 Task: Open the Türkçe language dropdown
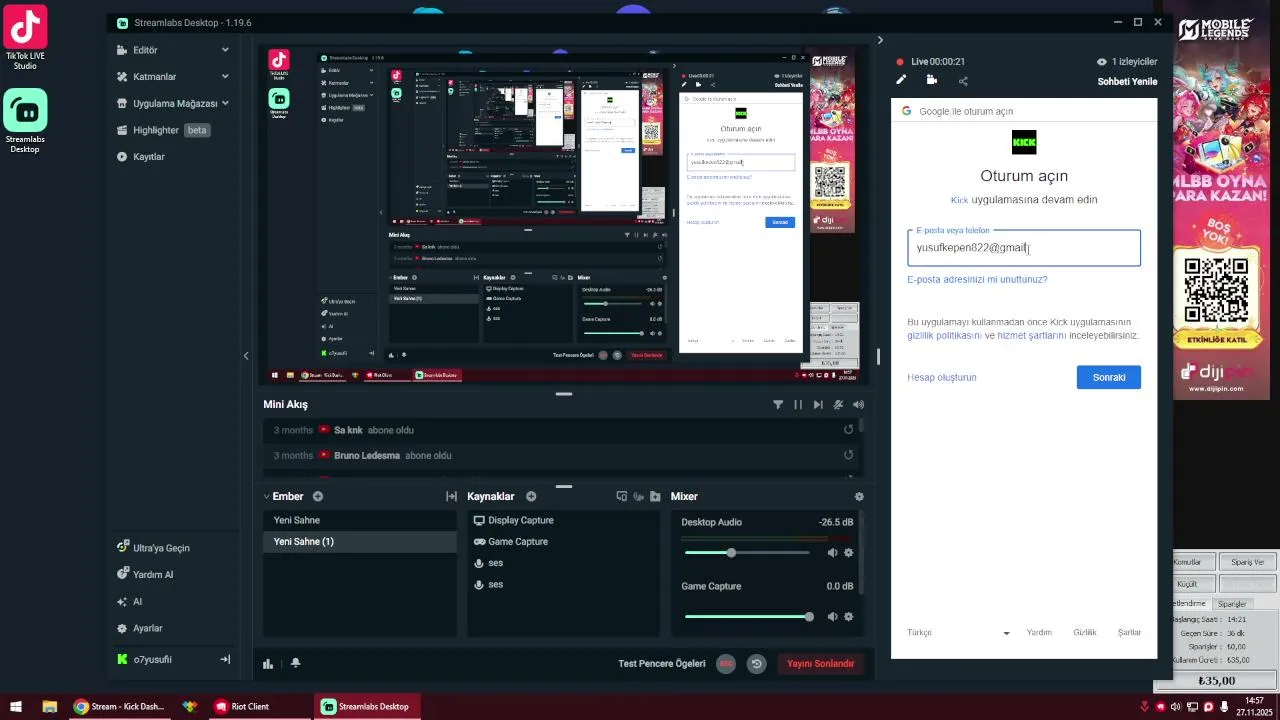[x=958, y=632]
